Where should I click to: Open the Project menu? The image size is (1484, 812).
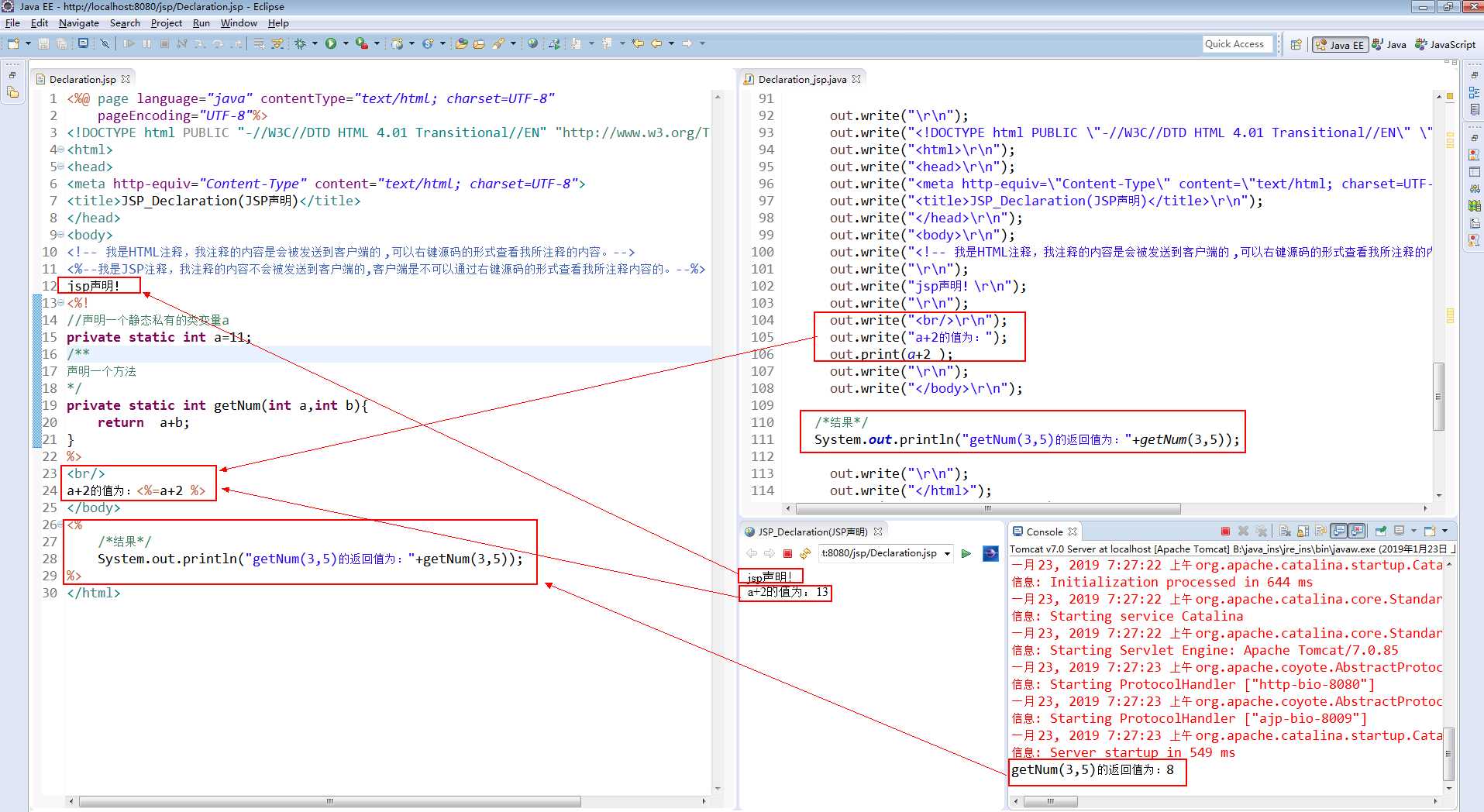click(x=167, y=23)
